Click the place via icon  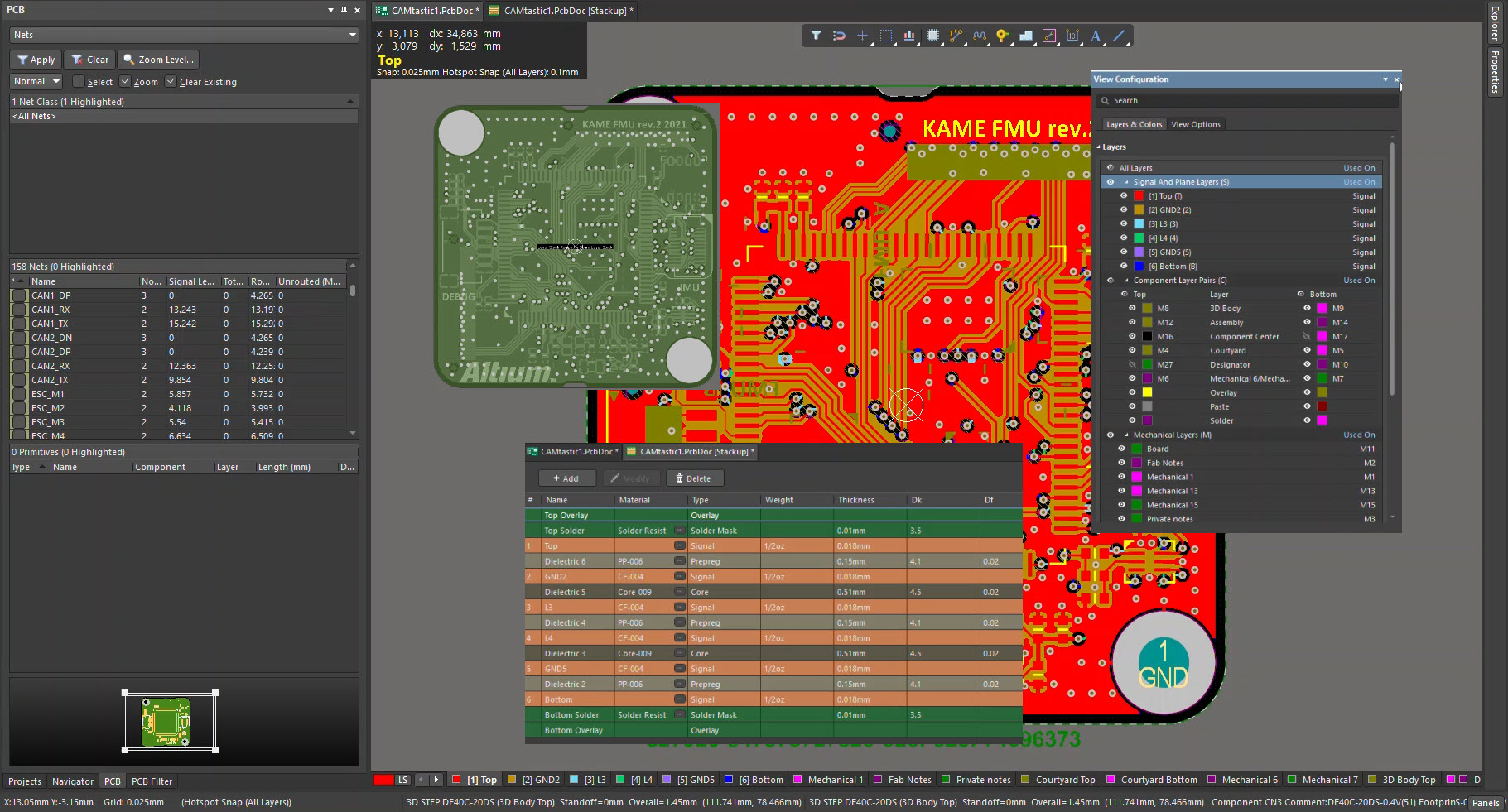pos(1003,36)
